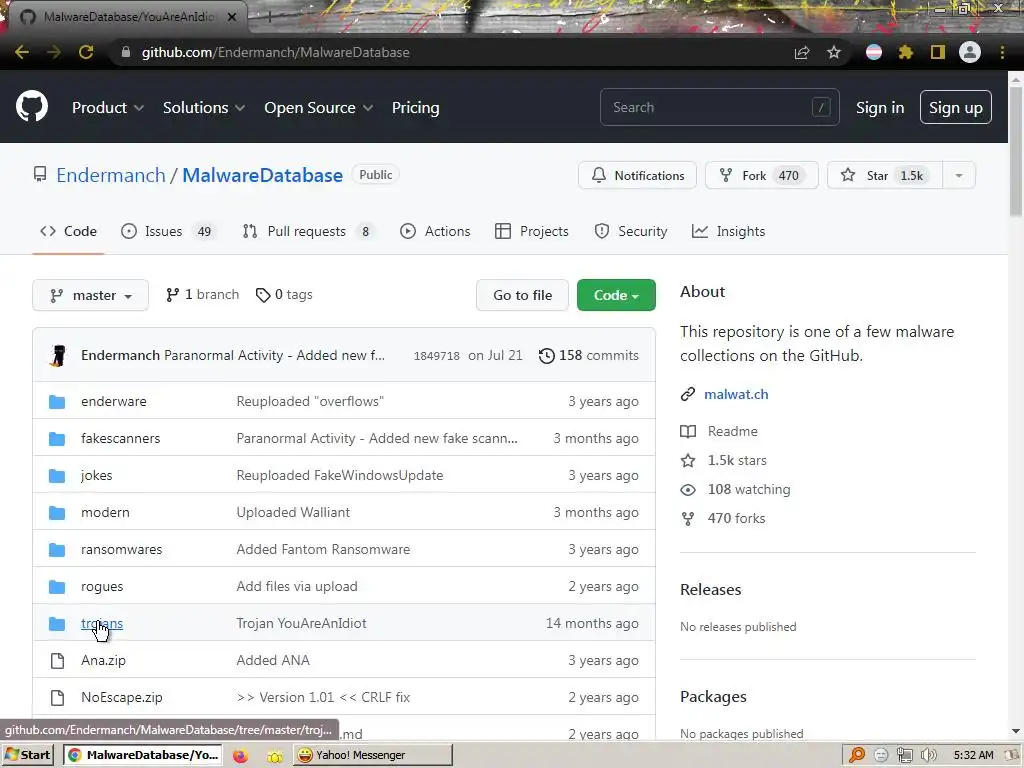Viewport: 1024px width, 768px height.
Task: Expand the Solutions menu
Action: tap(204, 108)
